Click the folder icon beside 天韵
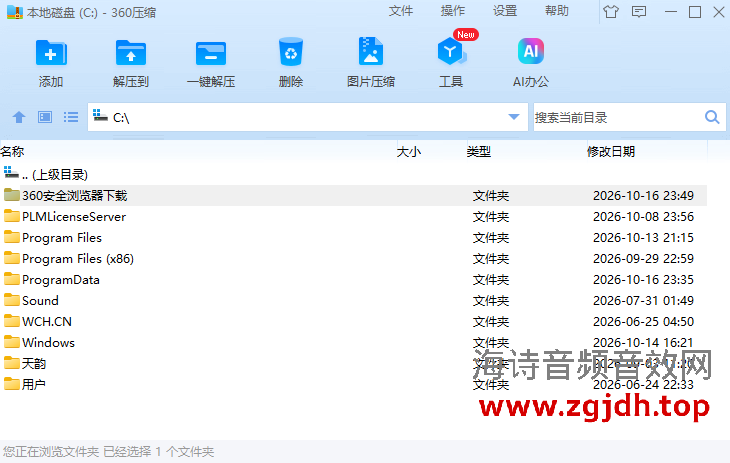Viewport: 730px width, 463px height. [12, 362]
